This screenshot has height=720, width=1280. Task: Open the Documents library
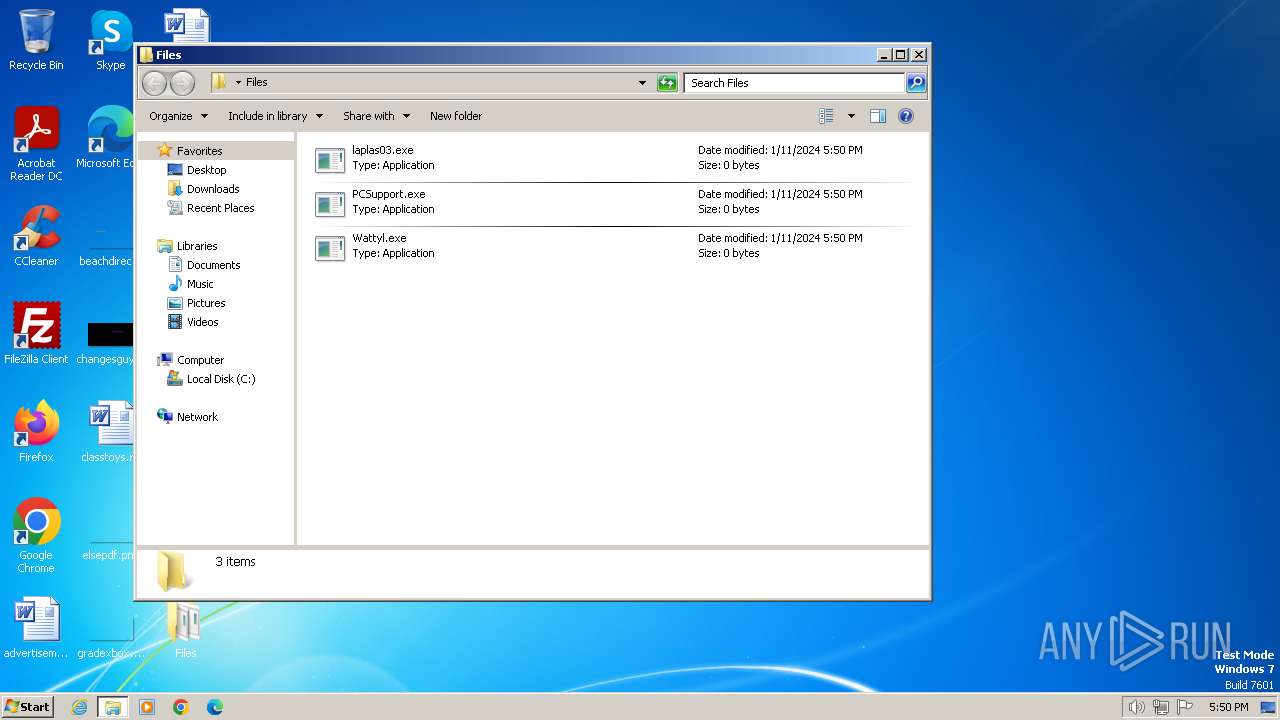tap(213, 265)
